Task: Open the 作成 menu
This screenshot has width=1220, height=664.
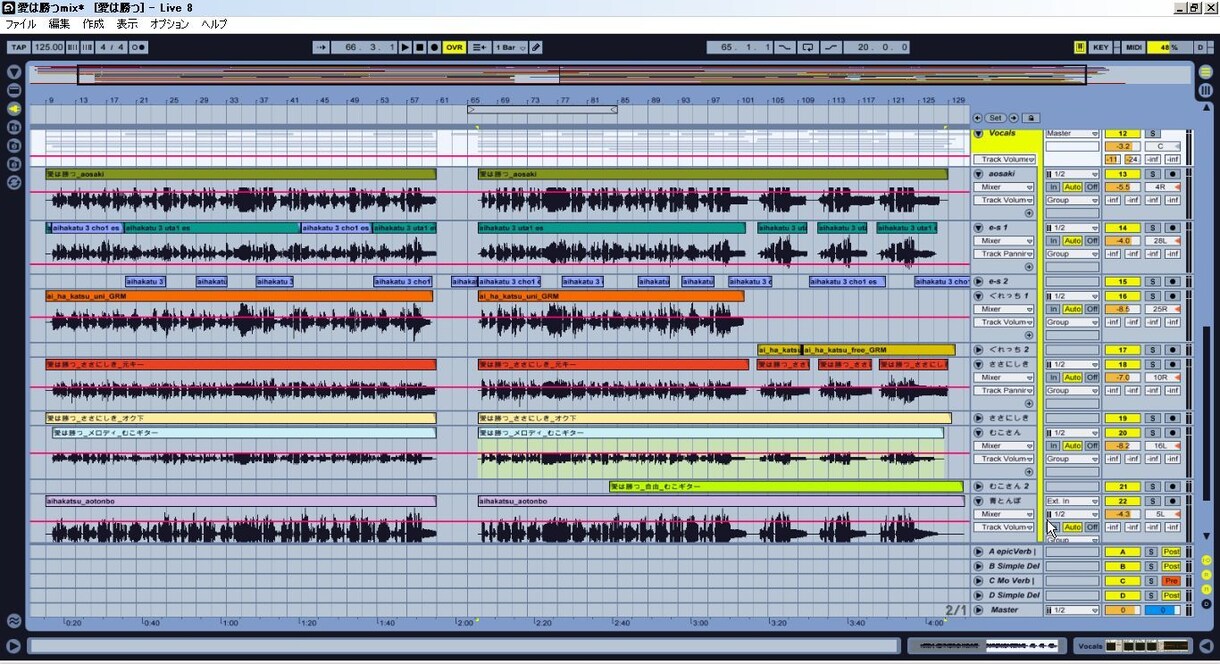Action: point(93,23)
